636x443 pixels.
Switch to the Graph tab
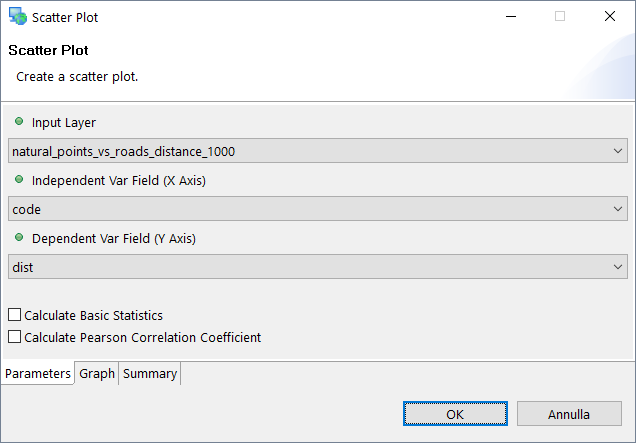click(x=97, y=374)
